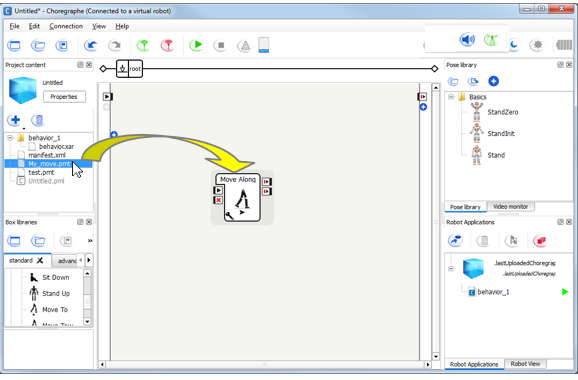Screen dimensions: 578x380
Task: Click the green Play behavior button
Action: point(196,45)
